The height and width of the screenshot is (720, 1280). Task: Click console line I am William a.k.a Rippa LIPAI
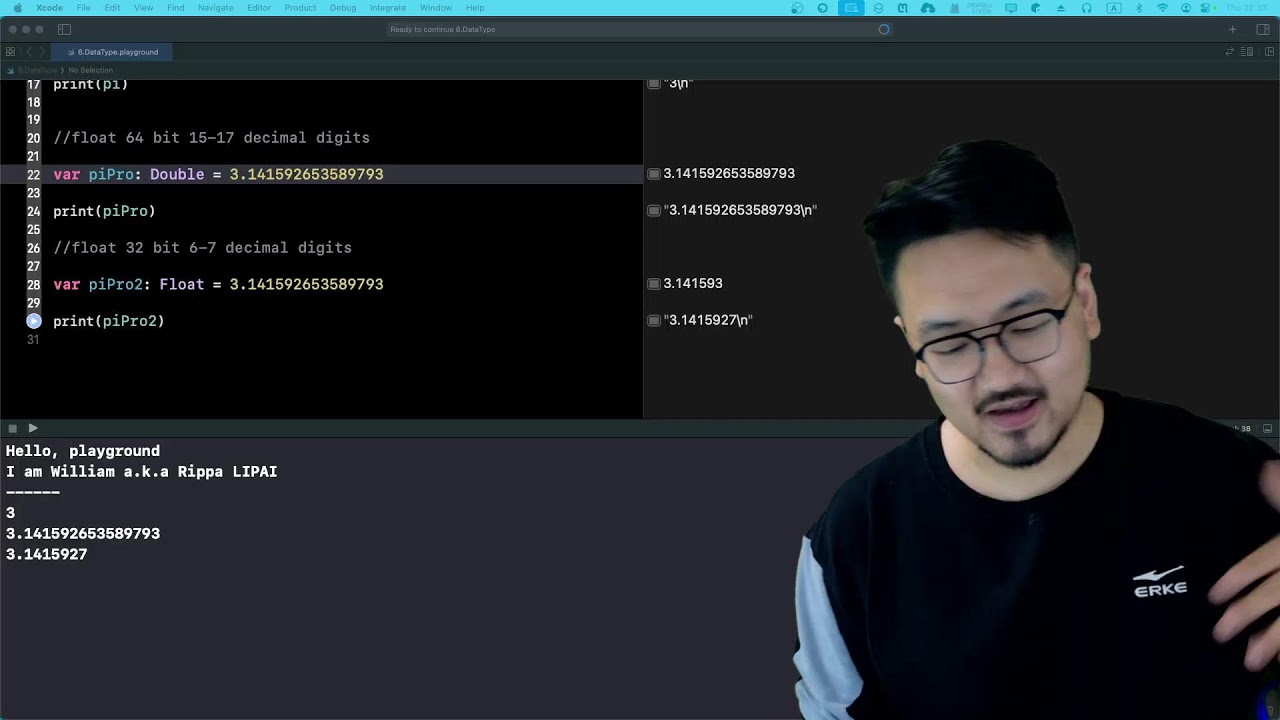click(141, 472)
